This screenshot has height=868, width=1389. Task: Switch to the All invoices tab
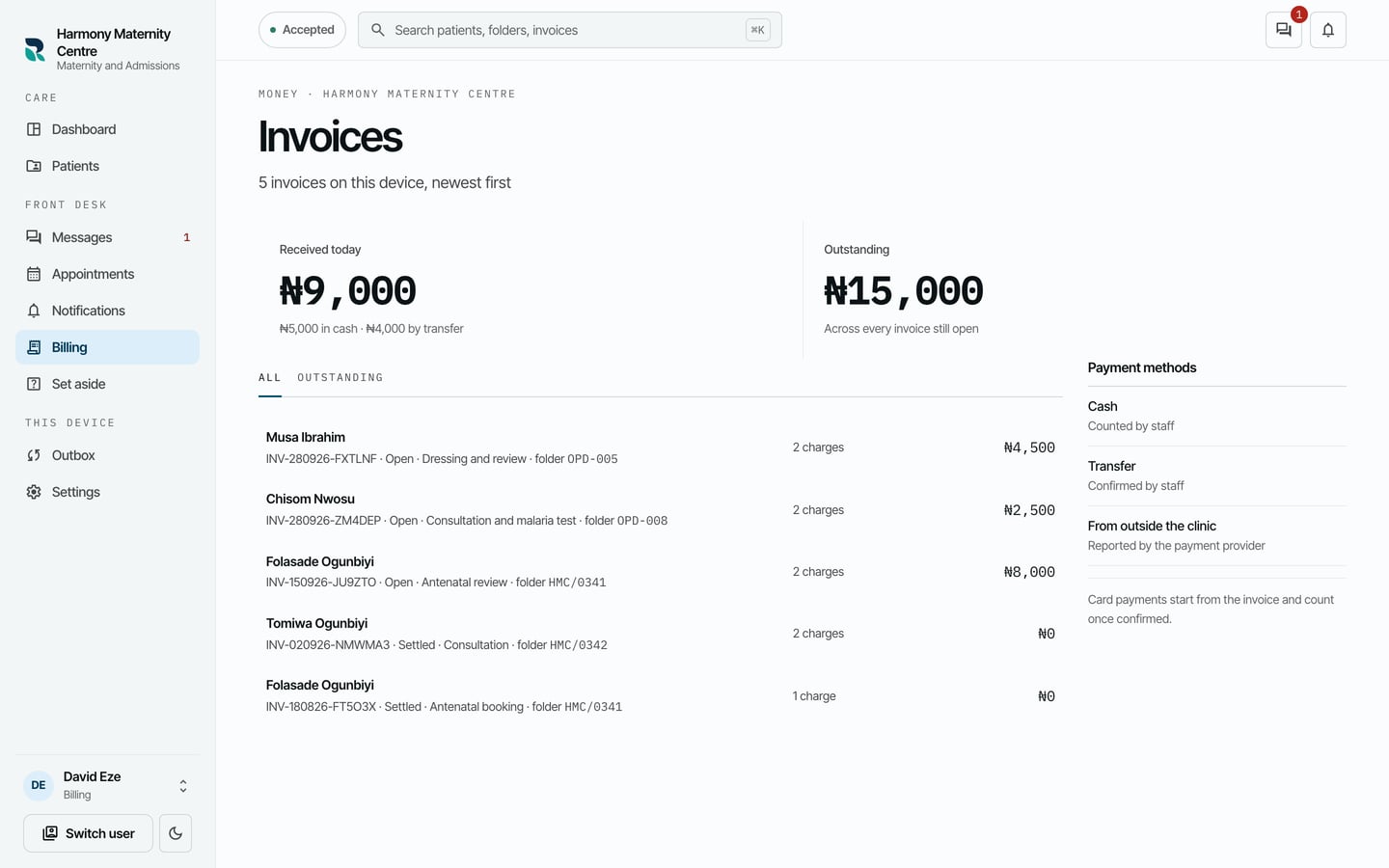tap(270, 378)
